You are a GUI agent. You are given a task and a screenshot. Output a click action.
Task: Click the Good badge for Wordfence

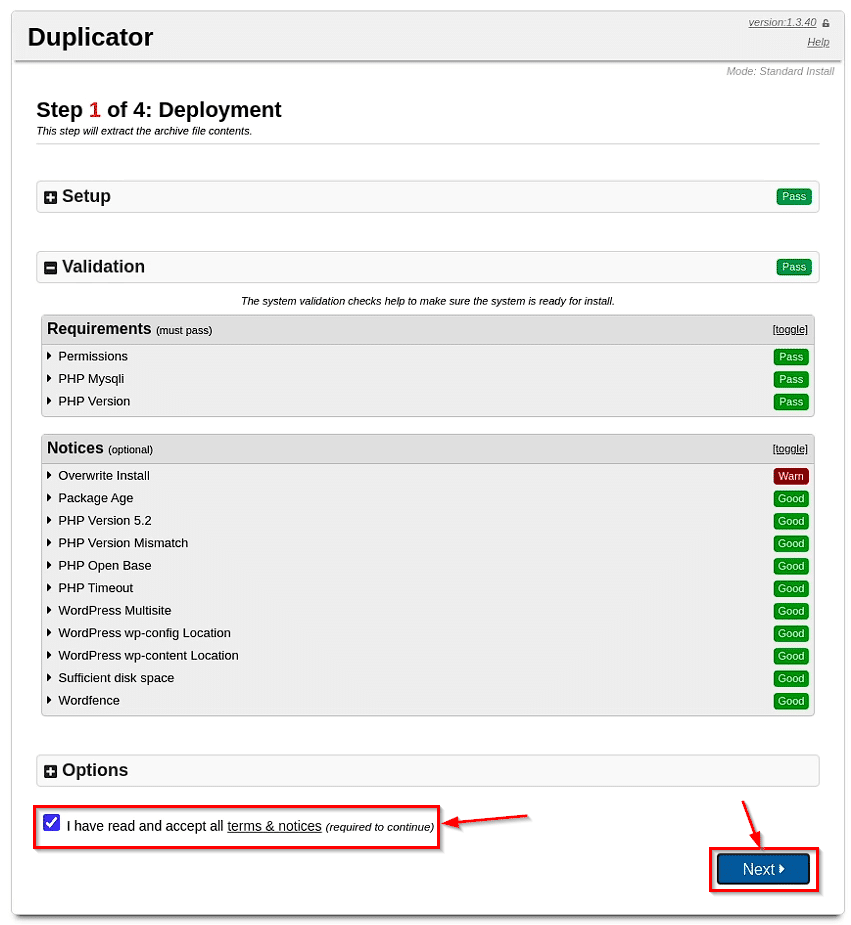tap(791, 701)
